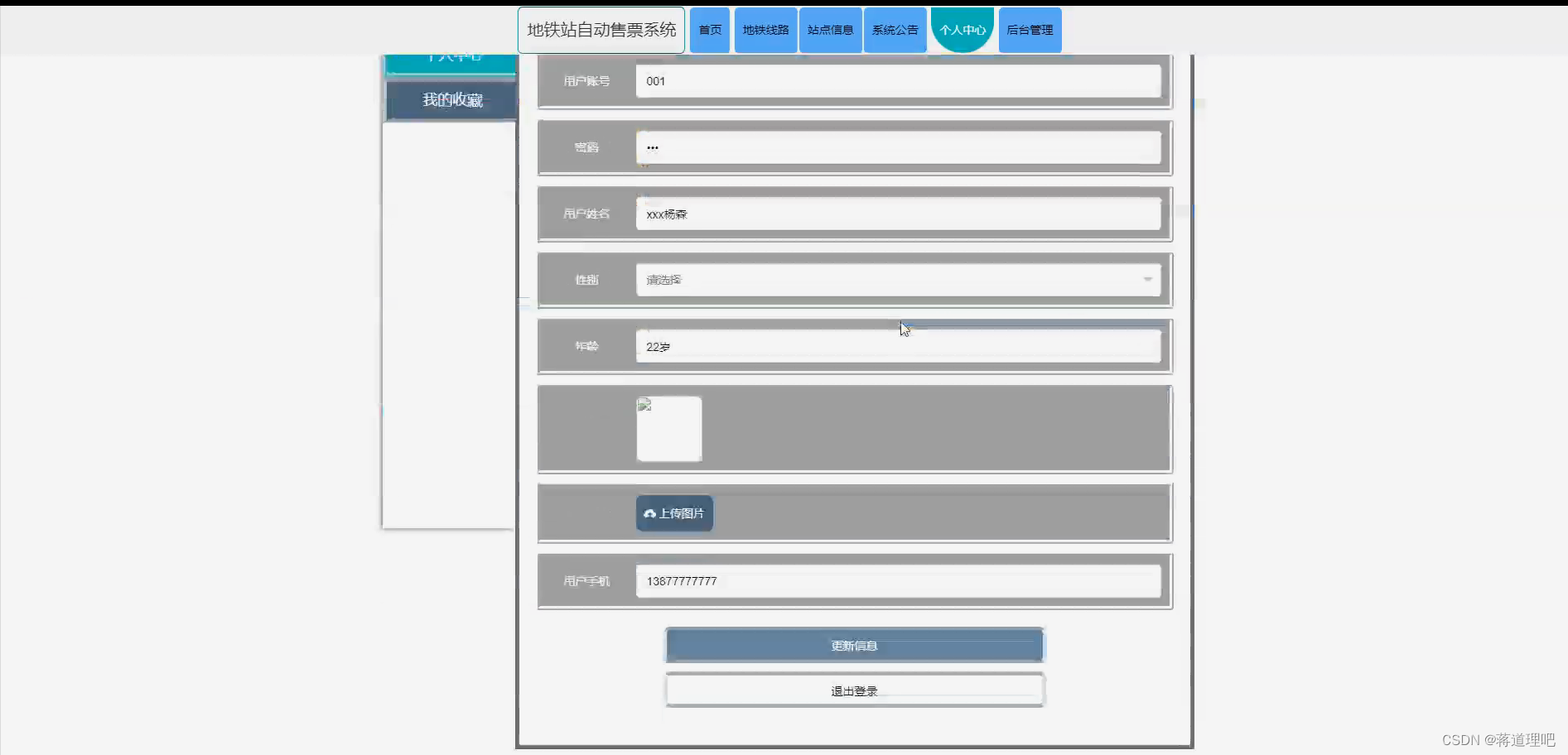
Task: Click the 地铁站自动售票系统 site title
Action: (x=601, y=30)
